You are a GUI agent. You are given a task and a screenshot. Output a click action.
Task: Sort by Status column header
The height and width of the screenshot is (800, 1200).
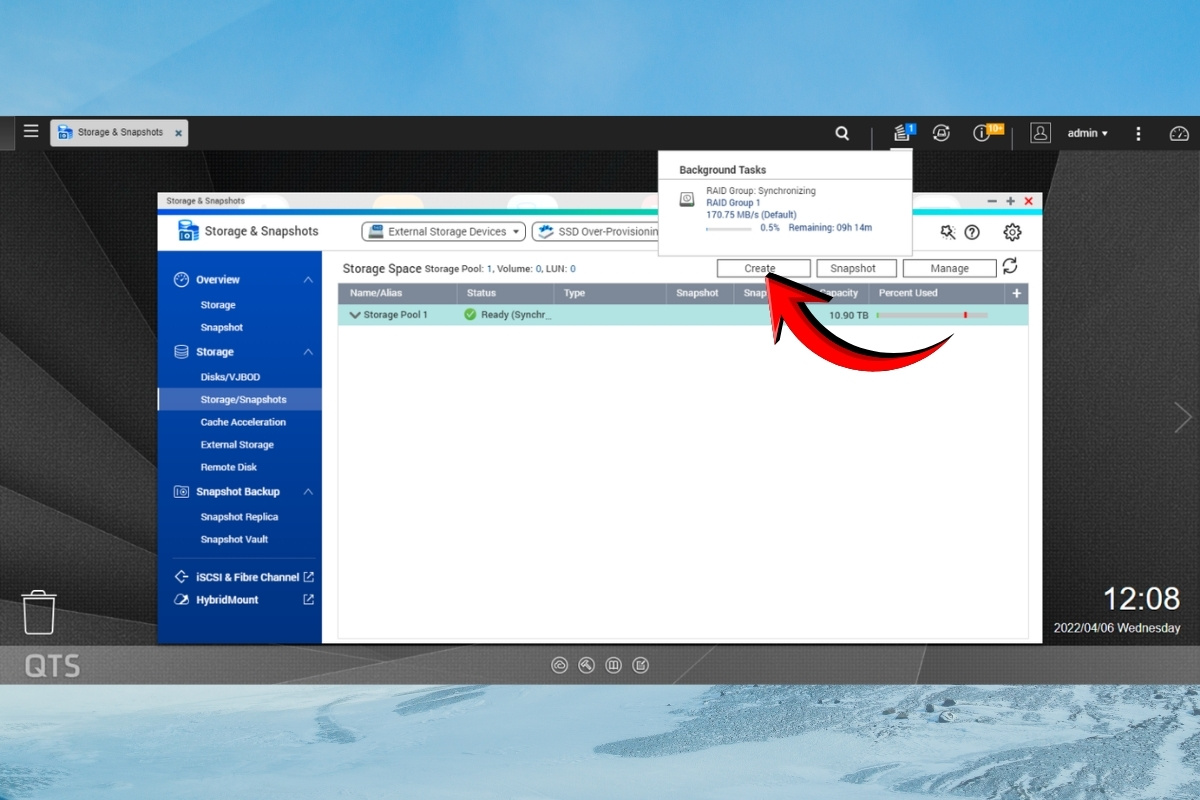pos(506,293)
